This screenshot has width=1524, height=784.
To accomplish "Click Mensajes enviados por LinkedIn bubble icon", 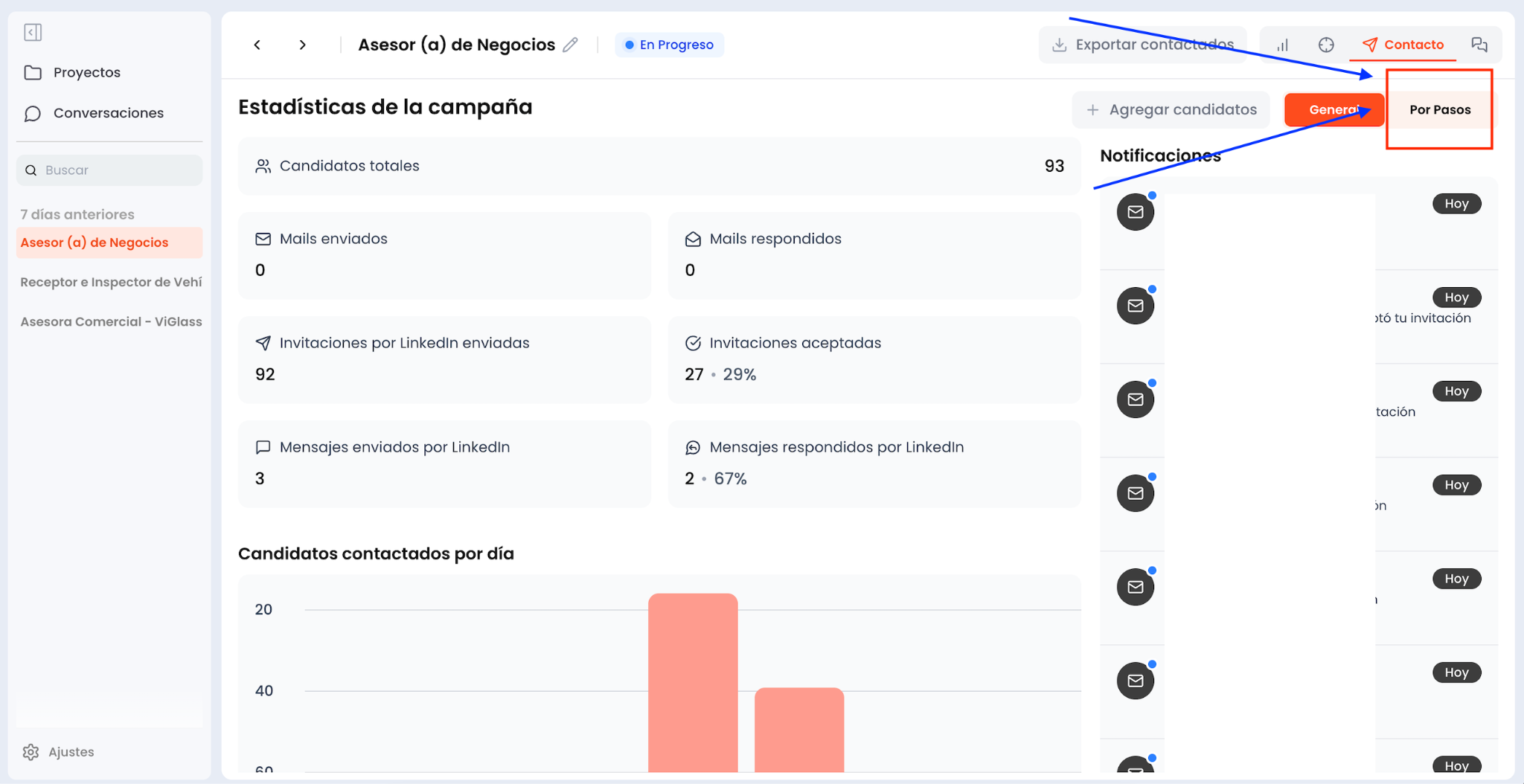I will 263,447.
